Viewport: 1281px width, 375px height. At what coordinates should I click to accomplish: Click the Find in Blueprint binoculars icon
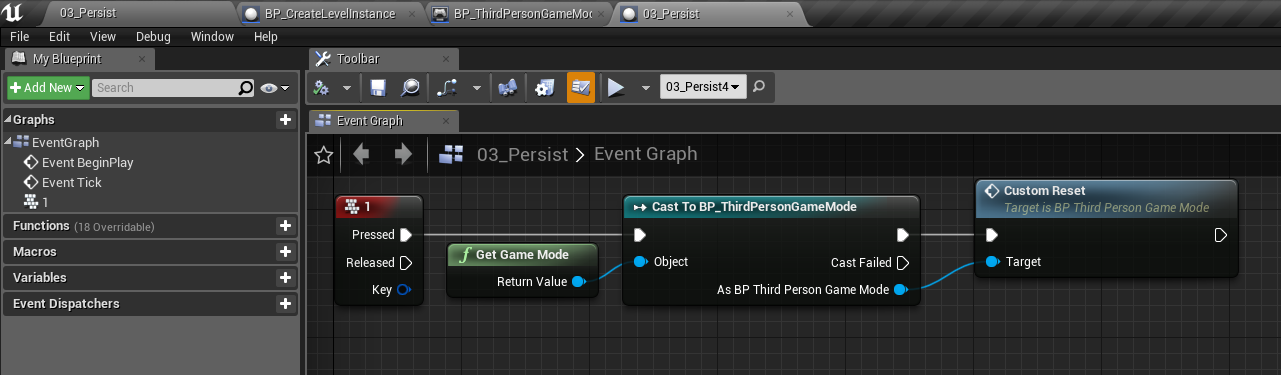(x=507, y=87)
